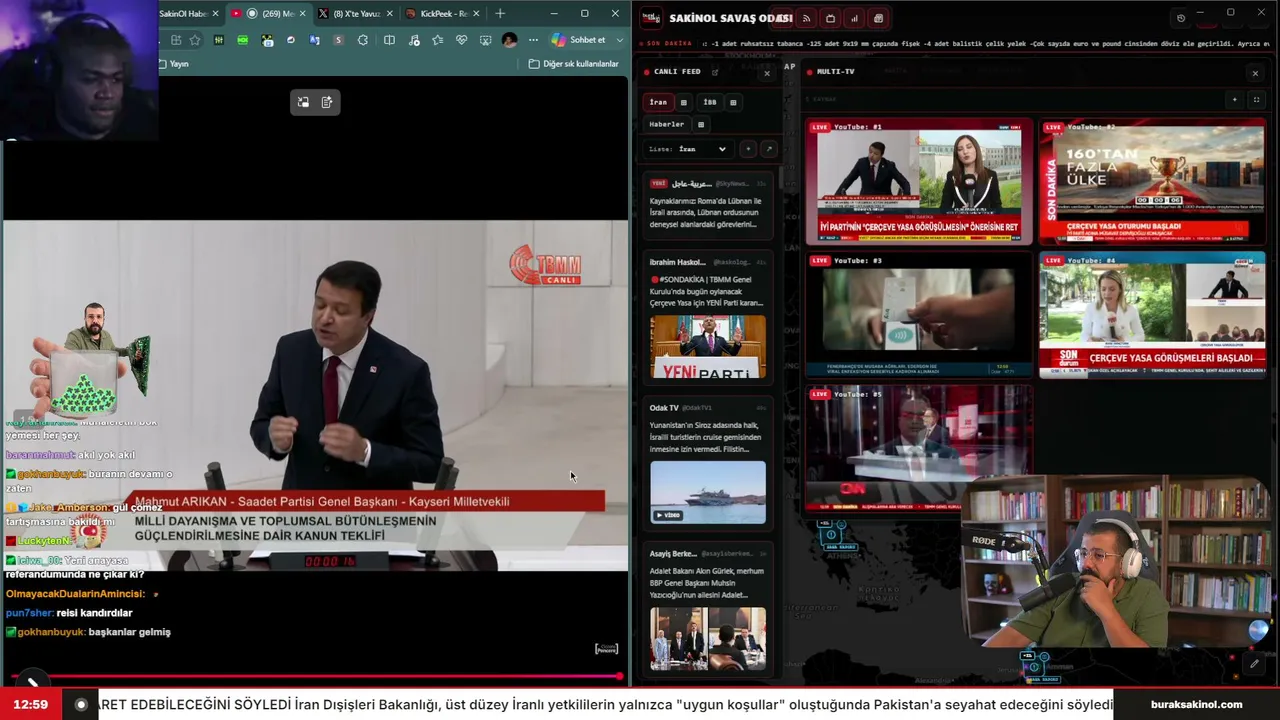Click picture-in-picture icon above video
The height and width of the screenshot is (720, 1280).
point(303,102)
